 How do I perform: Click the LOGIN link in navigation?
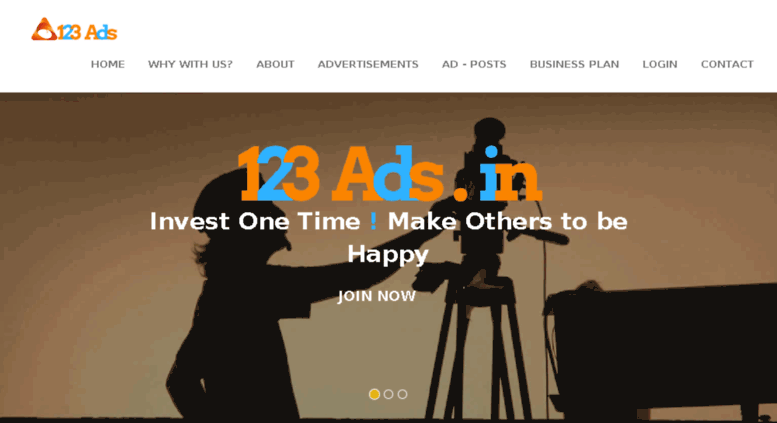pyautogui.click(x=660, y=64)
